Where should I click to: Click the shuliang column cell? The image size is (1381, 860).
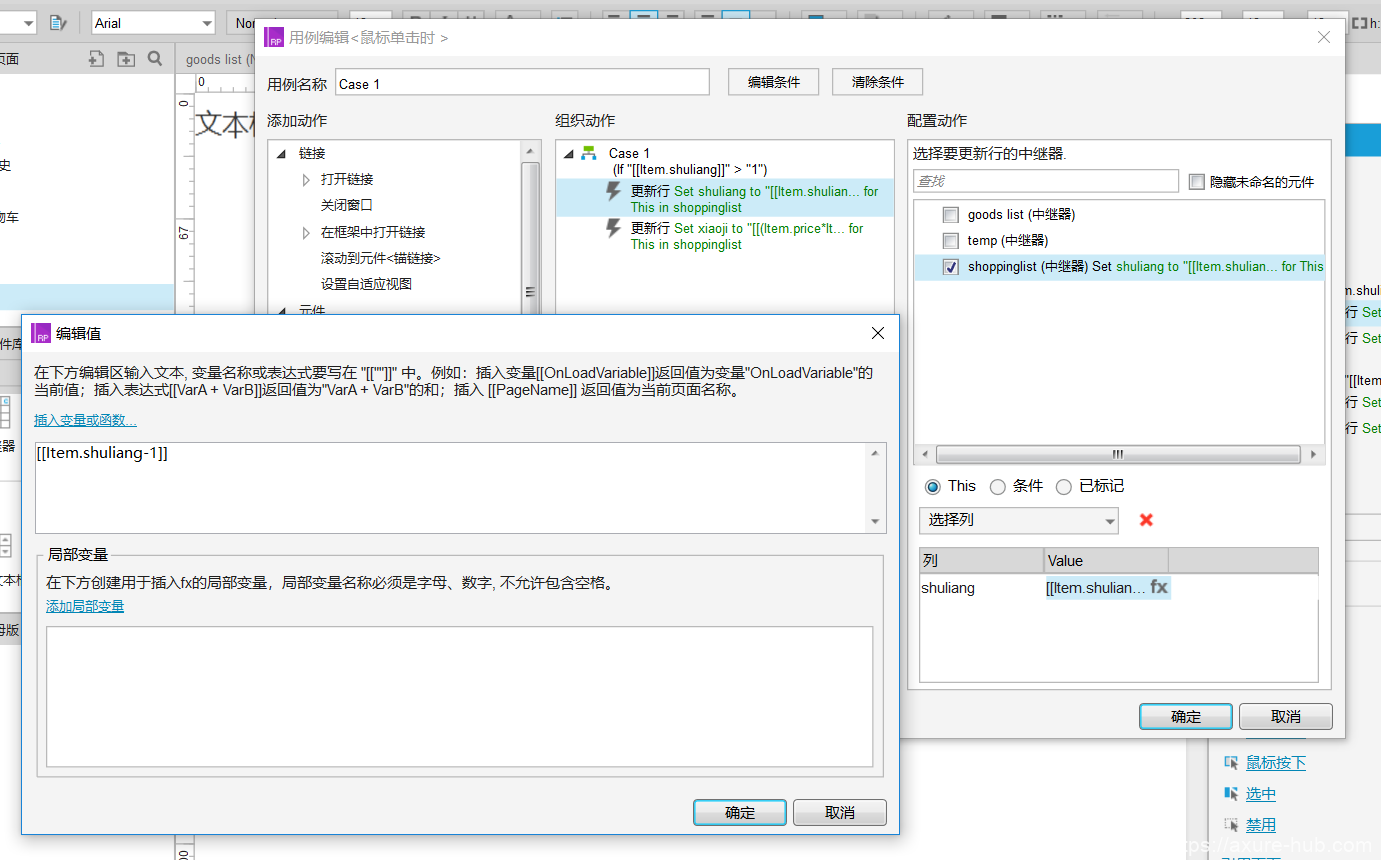(x=981, y=588)
